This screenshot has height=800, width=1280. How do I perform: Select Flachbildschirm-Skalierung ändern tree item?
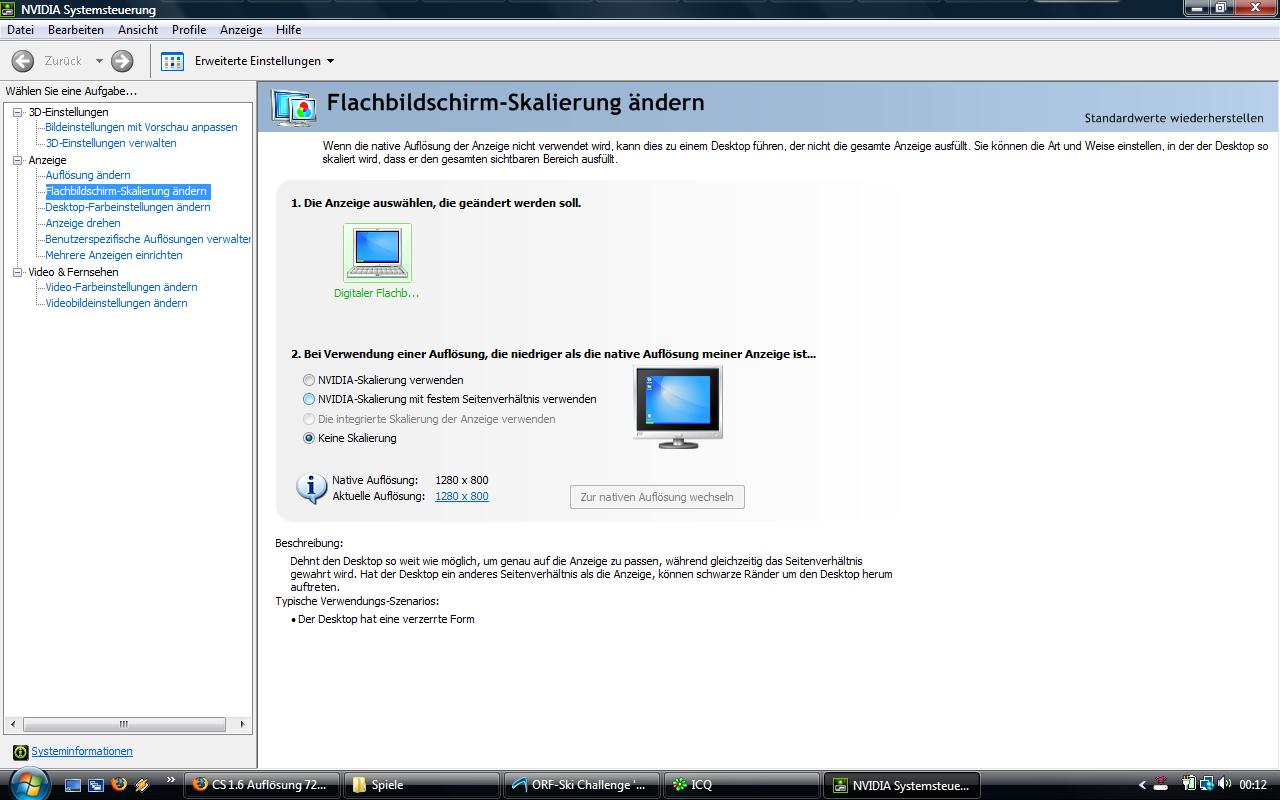(x=127, y=191)
